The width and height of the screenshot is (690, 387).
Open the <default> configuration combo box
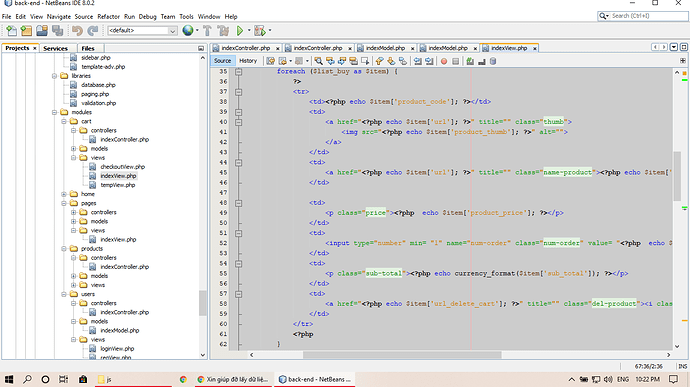coord(143,30)
